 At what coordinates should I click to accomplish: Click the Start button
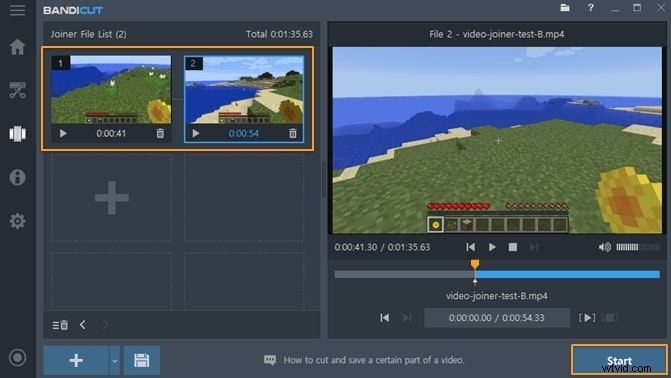(619, 360)
